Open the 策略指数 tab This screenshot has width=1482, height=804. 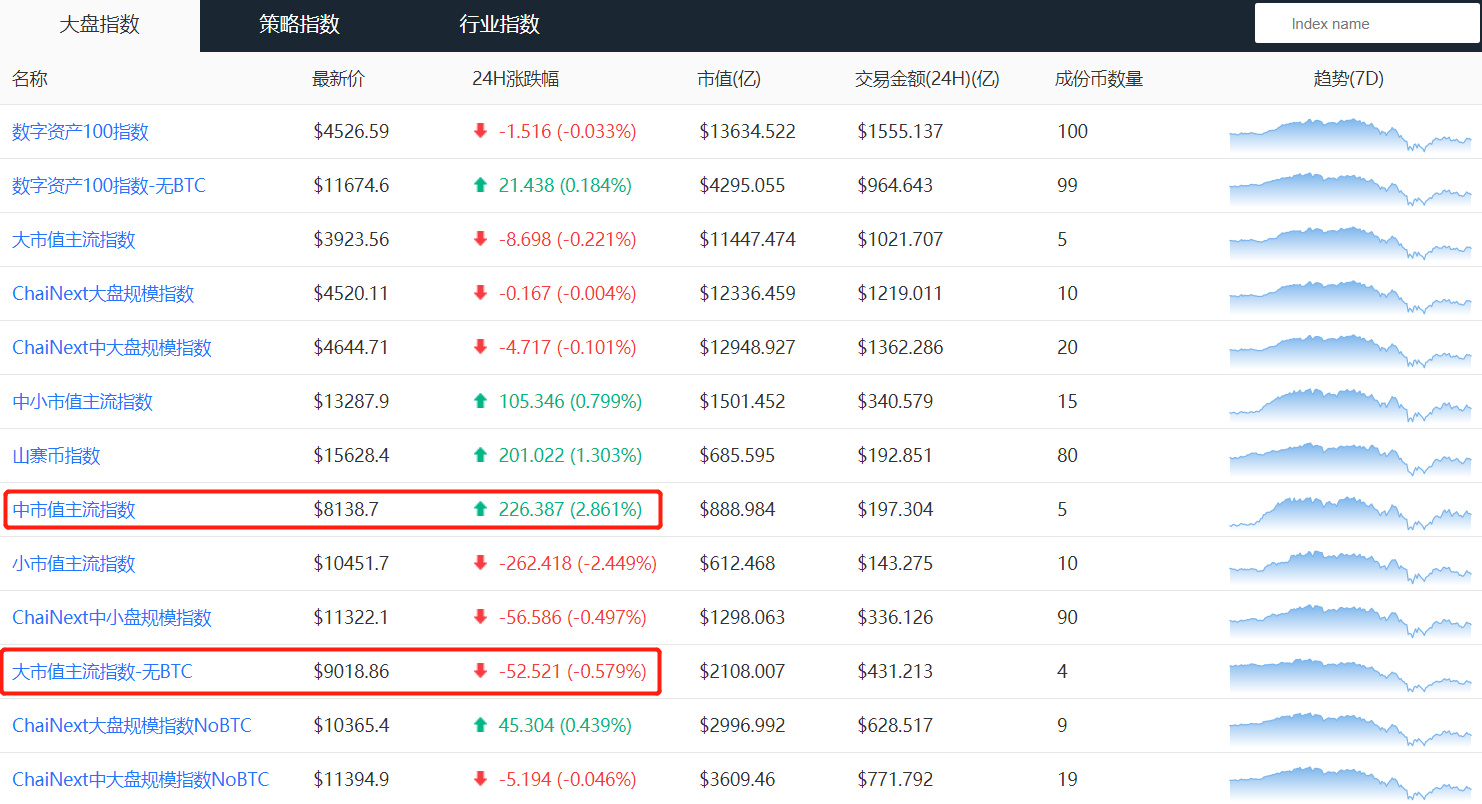tap(300, 25)
